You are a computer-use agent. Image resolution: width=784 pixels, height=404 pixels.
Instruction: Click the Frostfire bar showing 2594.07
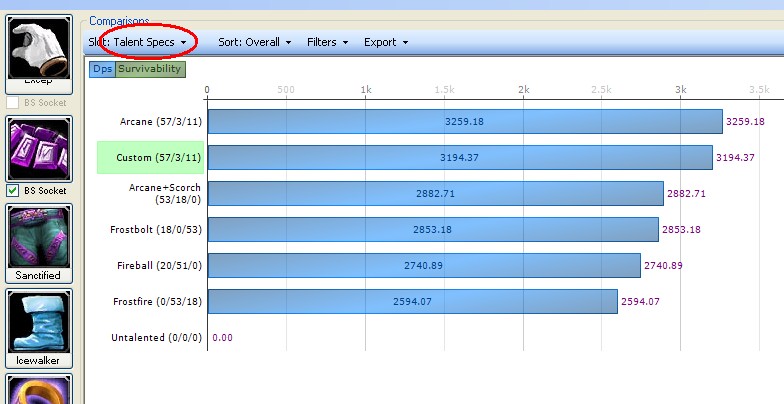click(x=412, y=302)
